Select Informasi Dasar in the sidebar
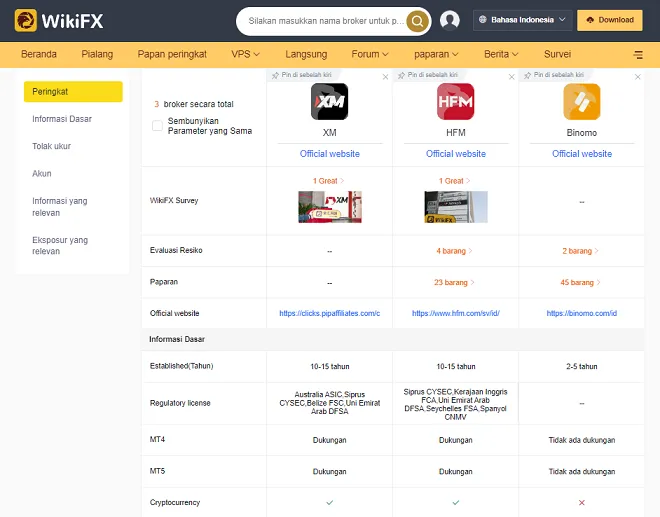This screenshot has width=660, height=517. click(62, 119)
